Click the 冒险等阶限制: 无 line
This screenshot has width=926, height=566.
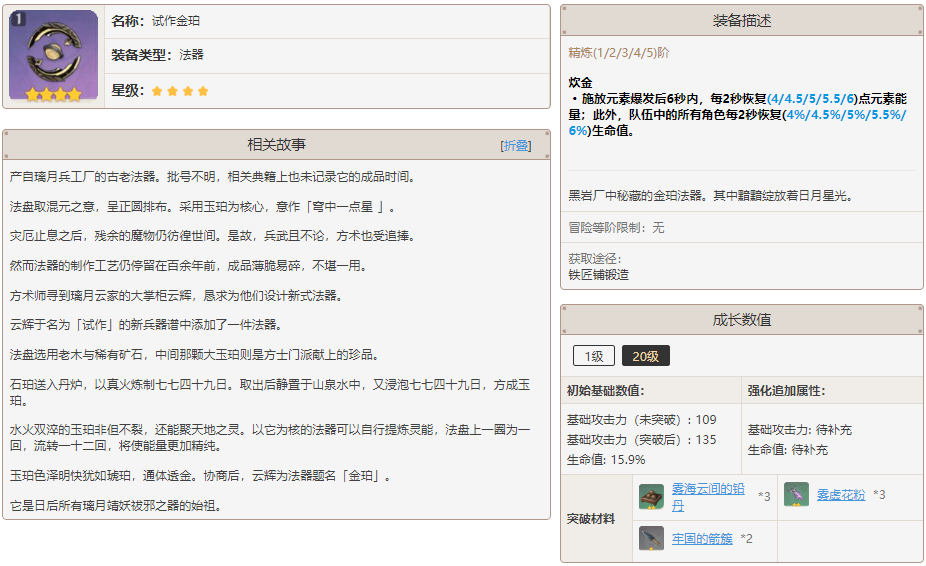[x=616, y=227]
